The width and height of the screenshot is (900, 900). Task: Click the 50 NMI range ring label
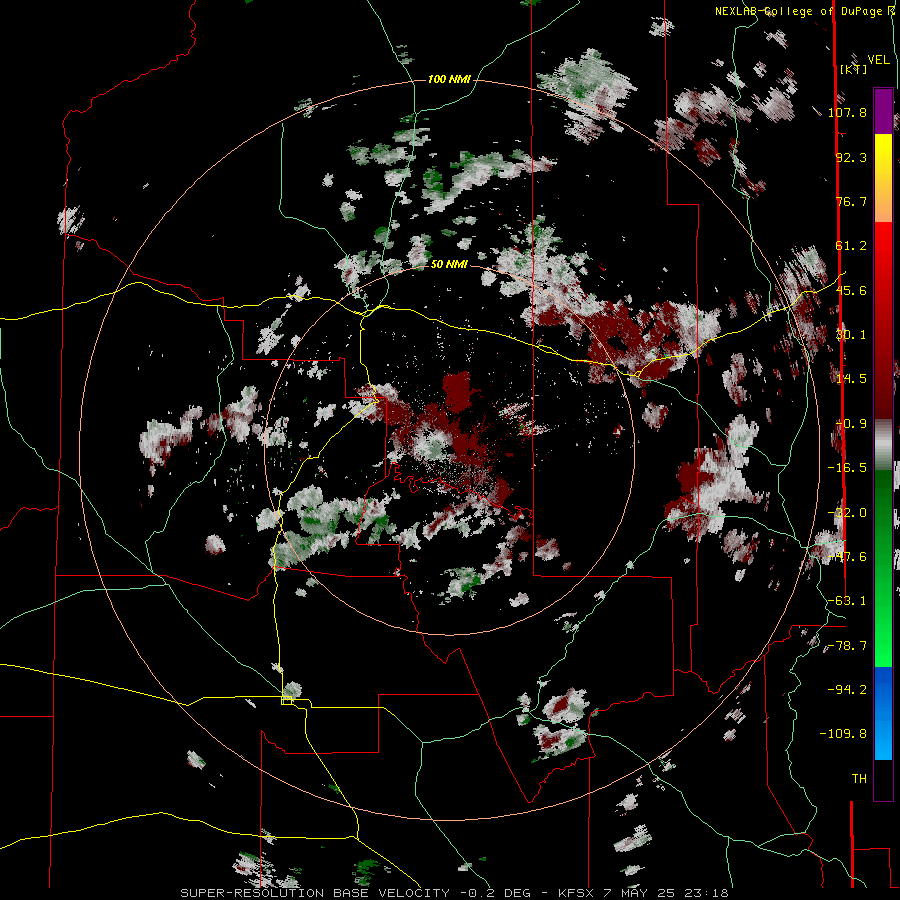pyautogui.click(x=449, y=265)
